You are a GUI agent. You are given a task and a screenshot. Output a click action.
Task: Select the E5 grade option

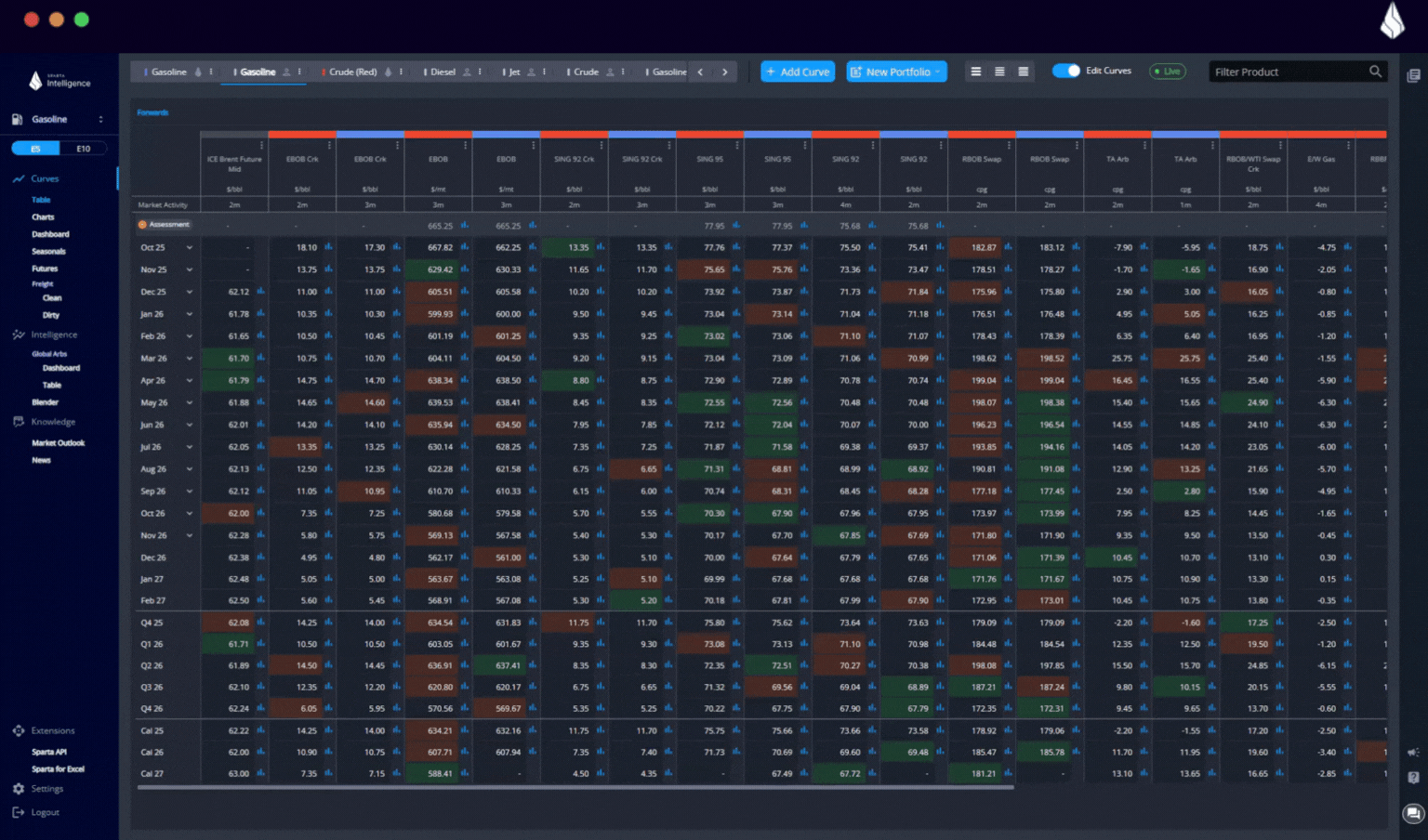pyautogui.click(x=36, y=149)
